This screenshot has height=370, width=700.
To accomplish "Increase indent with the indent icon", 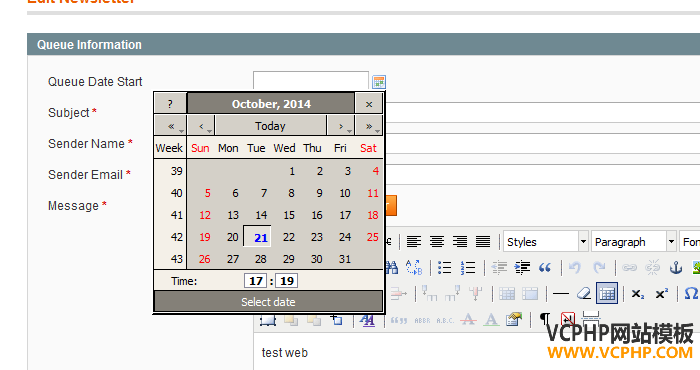I will coord(522,268).
